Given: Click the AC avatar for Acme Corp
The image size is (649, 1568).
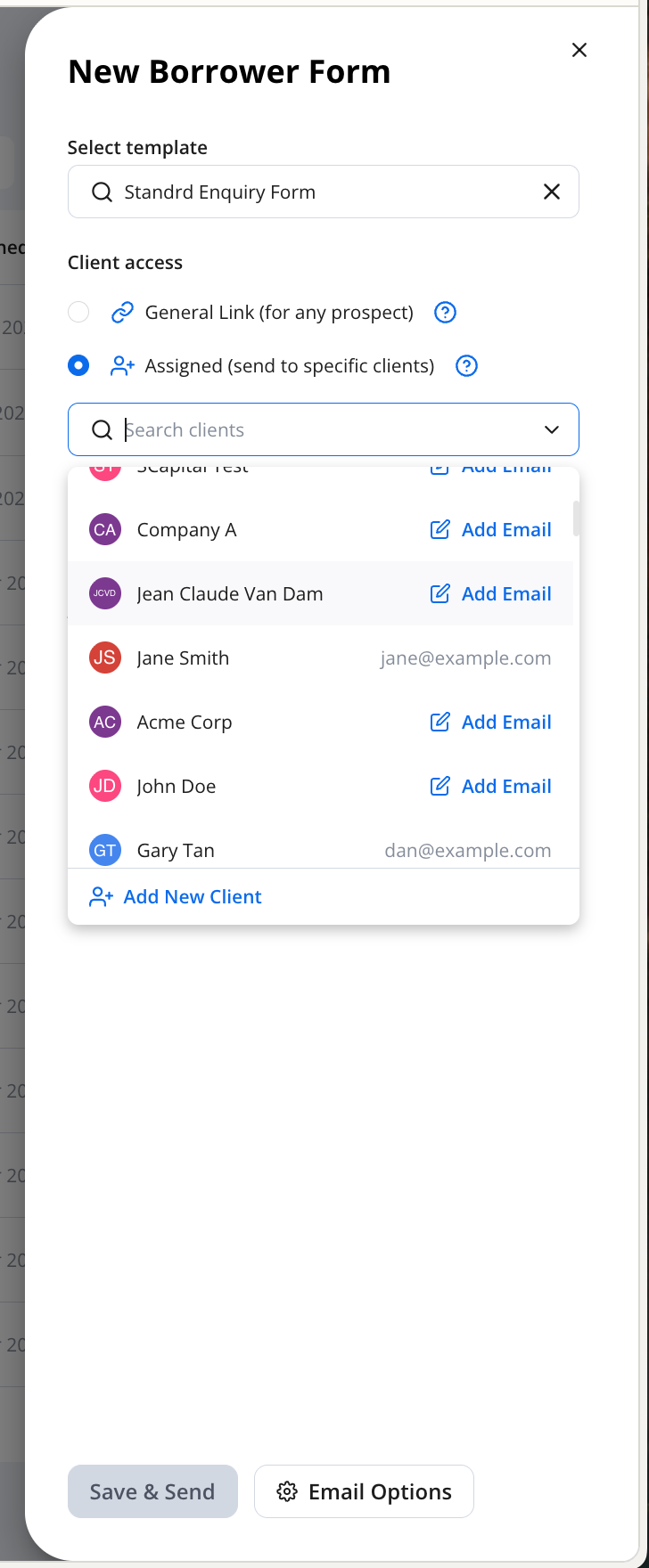Looking at the screenshot, I should tap(105, 723).
